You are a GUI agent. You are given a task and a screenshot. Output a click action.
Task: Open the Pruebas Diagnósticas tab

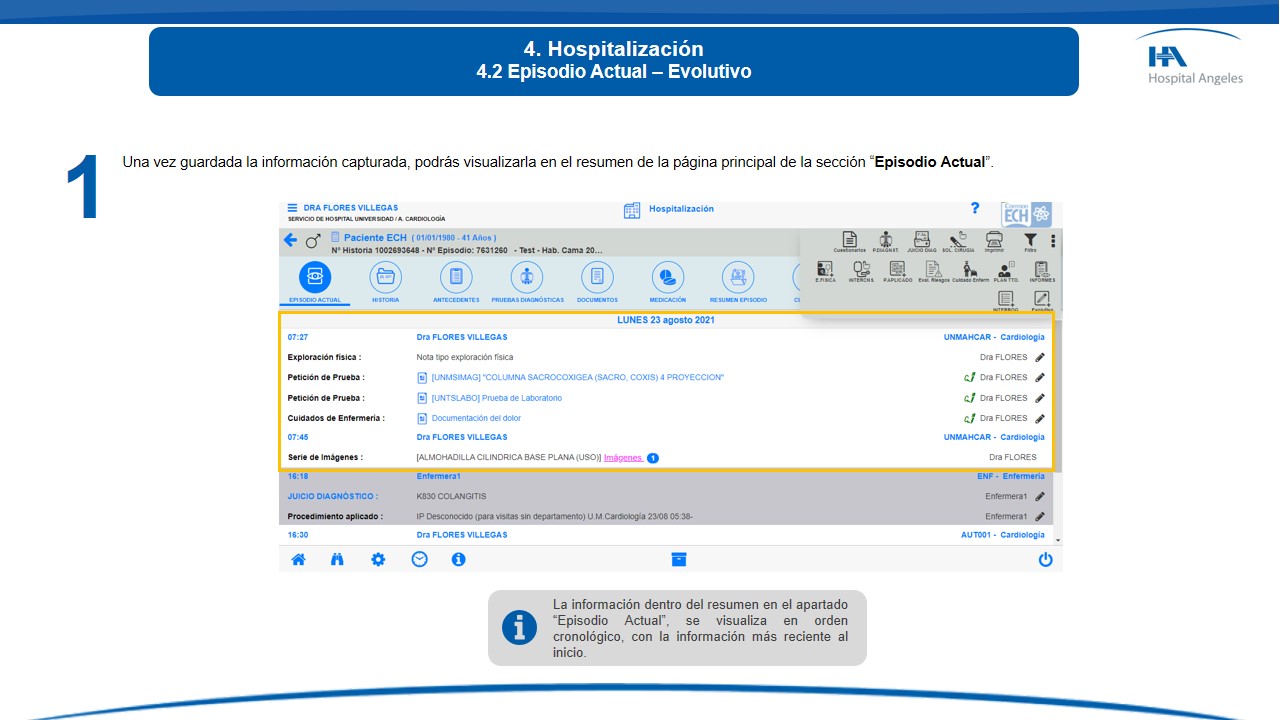pyautogui.click(x=526, y=278)
